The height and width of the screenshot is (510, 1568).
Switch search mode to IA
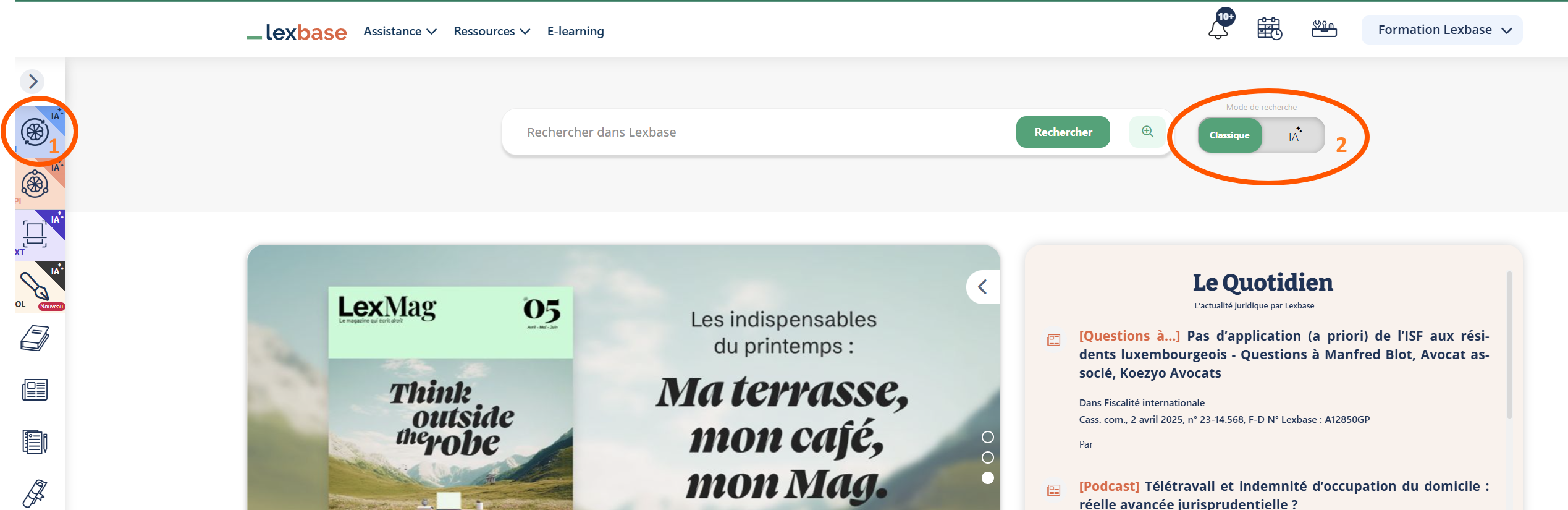tap(1294, 135)
